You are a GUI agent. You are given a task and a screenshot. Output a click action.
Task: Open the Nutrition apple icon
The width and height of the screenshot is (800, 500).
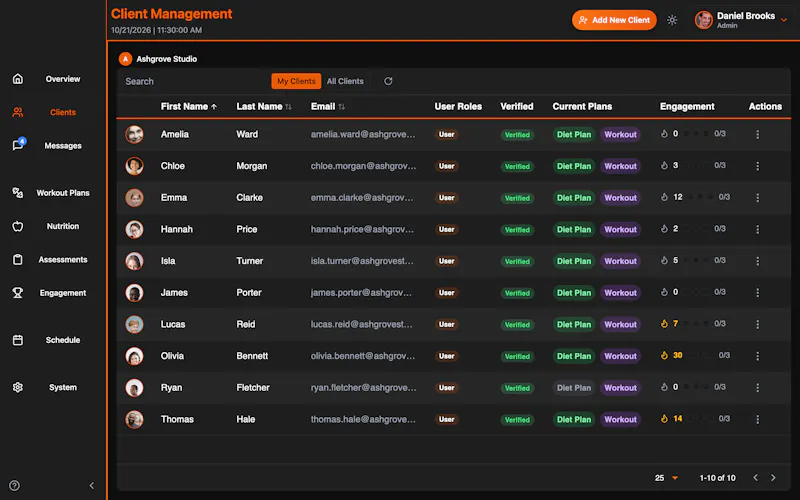click(x=18, y=226)
